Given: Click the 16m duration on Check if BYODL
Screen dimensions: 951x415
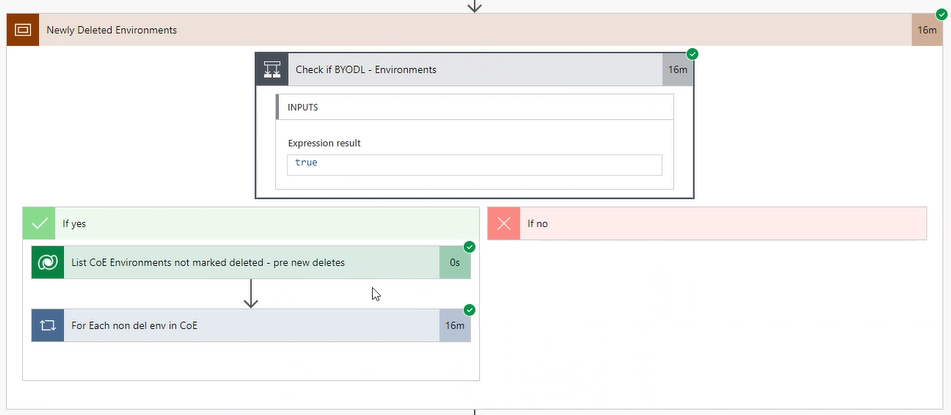Looking at the screenshot, I should [677, 69].
